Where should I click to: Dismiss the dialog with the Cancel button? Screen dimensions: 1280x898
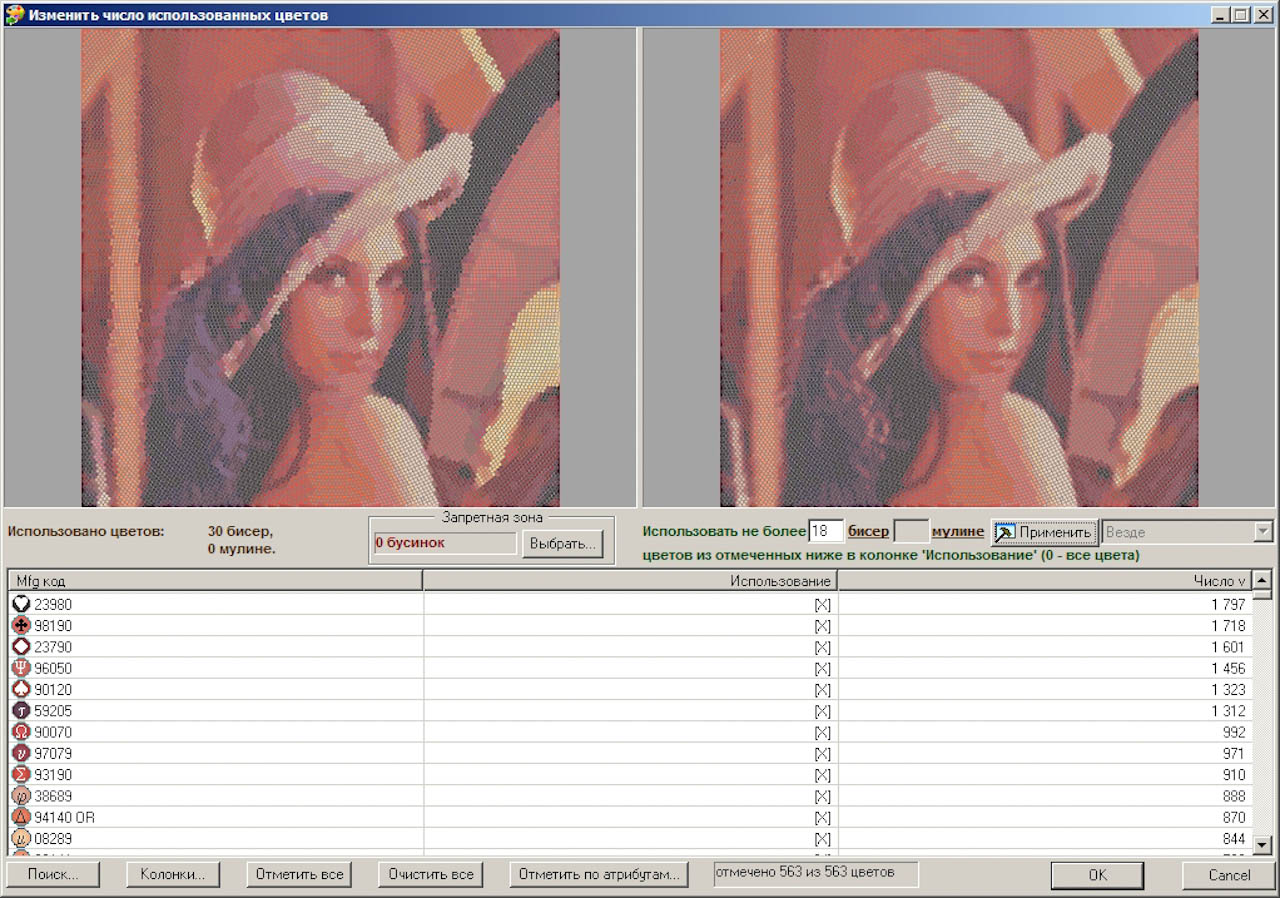(x=1229, y=875)
